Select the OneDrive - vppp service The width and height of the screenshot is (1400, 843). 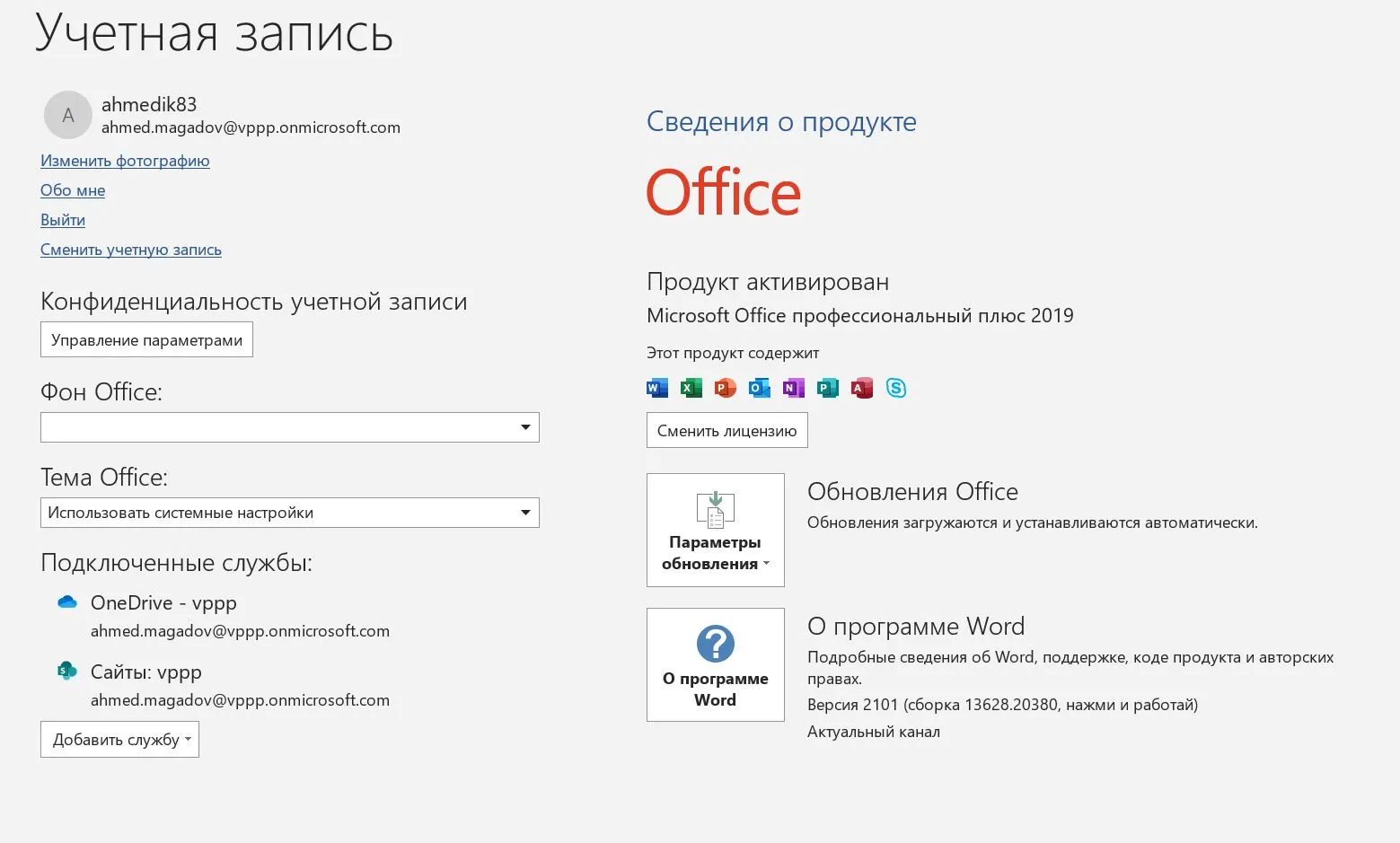(x=163, y=603)
